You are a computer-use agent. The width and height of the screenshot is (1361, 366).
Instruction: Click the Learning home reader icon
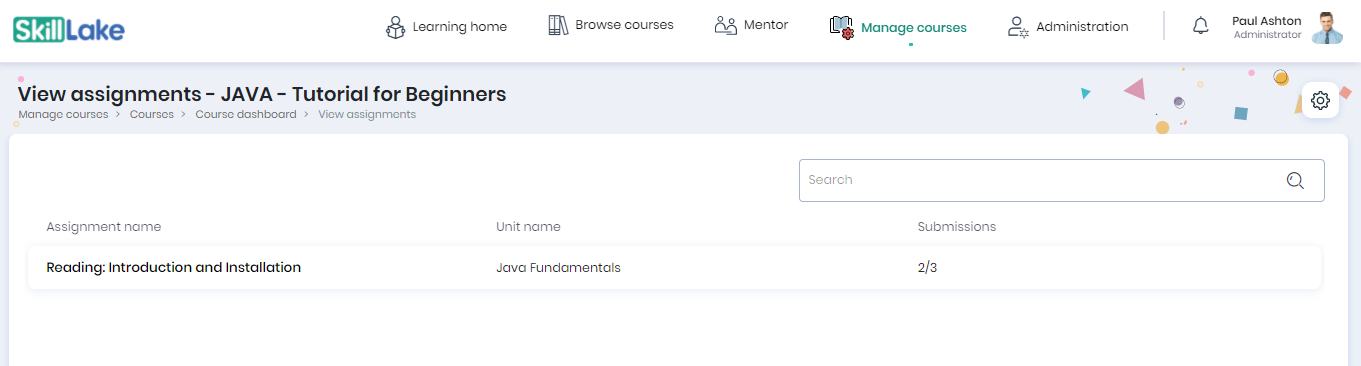396,27
